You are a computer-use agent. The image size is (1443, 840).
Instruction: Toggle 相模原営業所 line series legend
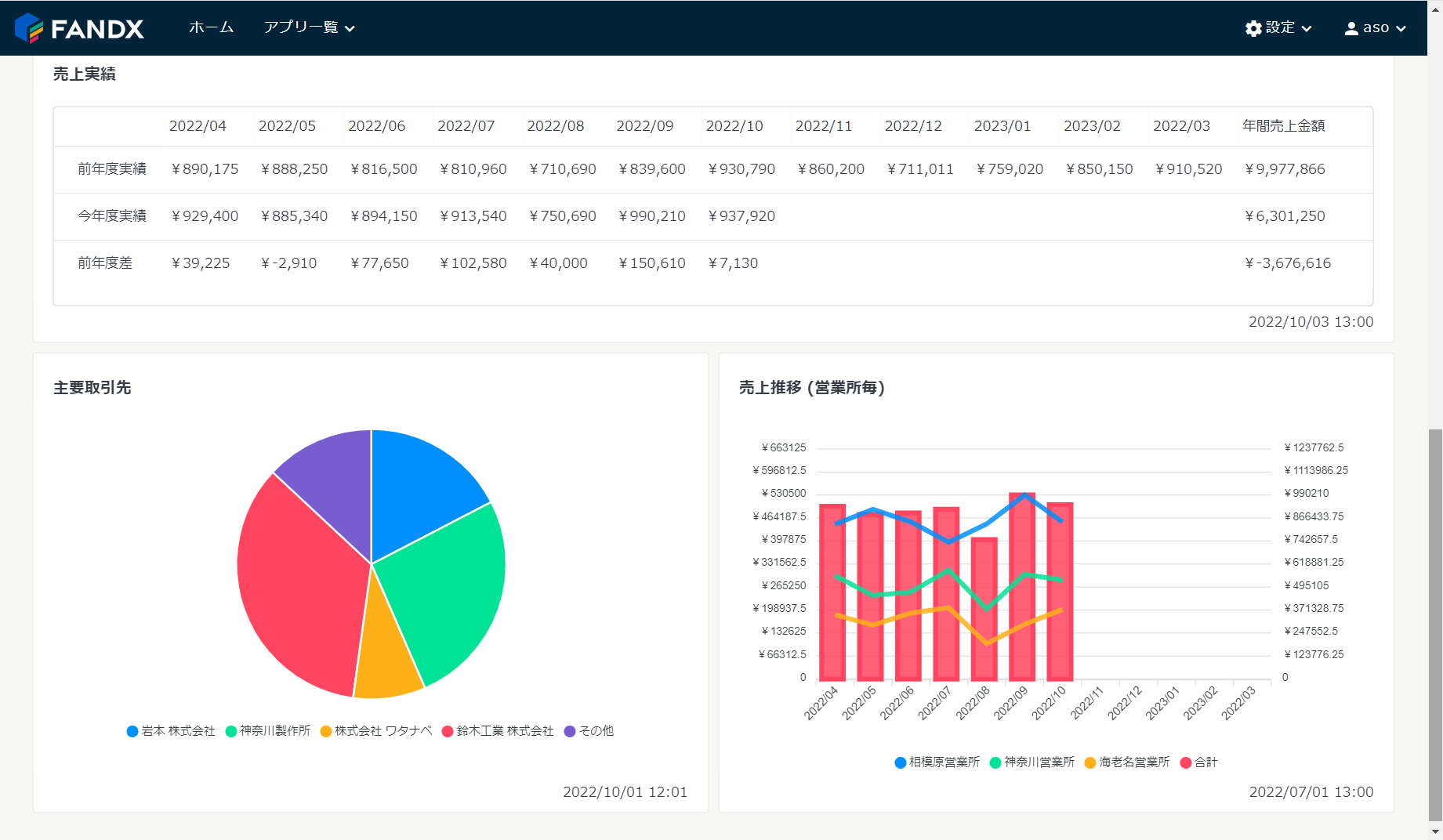point(937,762)
